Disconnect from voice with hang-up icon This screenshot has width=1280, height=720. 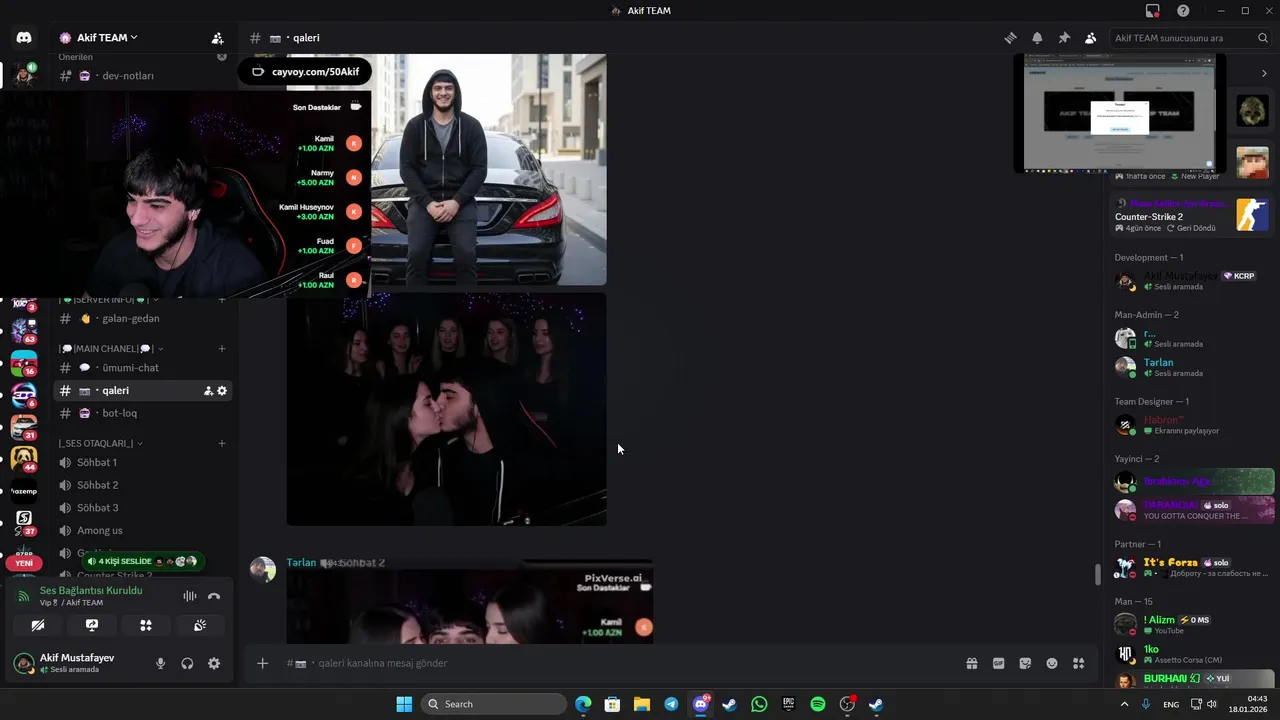pyautogui.click(x=214, y=596)
